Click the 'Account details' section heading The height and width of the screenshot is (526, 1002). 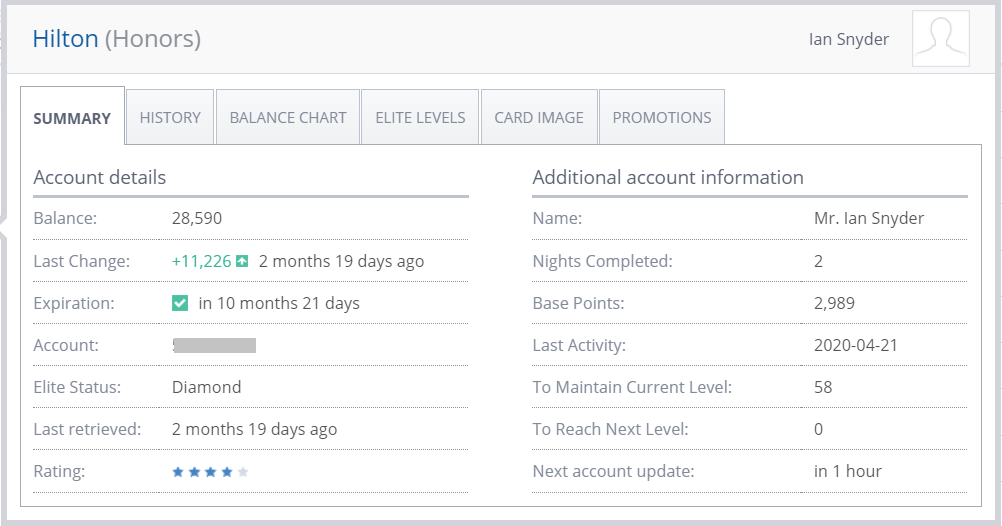100,177
